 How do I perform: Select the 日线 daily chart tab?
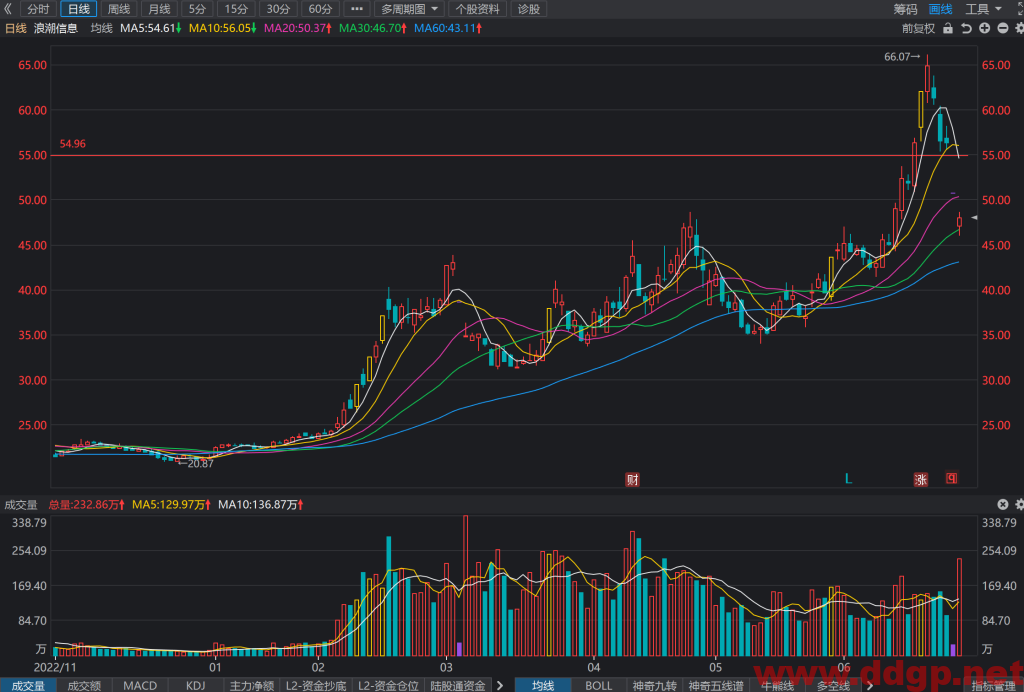(x=79, y=9)
